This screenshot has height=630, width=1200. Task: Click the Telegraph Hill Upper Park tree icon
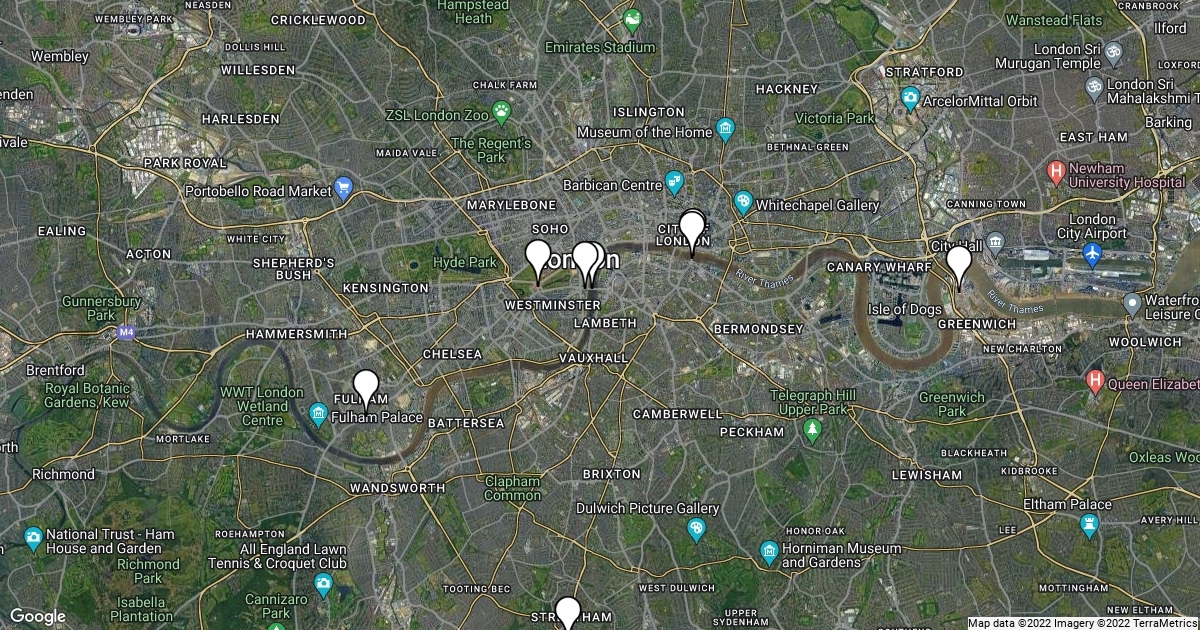813,430
